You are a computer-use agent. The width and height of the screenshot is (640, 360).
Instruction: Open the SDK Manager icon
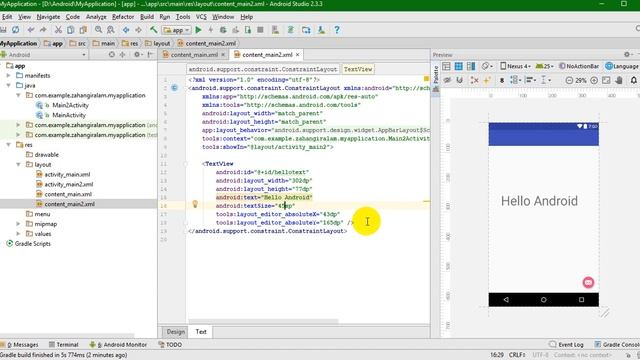(x=321, y=30)
